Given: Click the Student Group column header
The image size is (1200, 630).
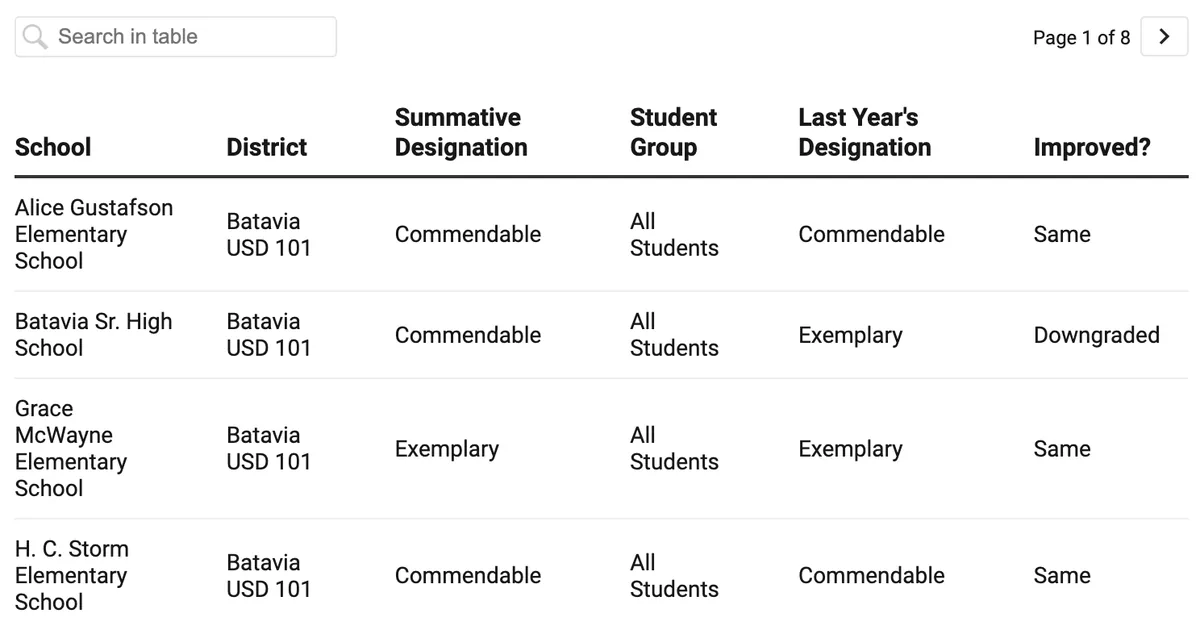Looking at the screenshot, I should point(672,131).
